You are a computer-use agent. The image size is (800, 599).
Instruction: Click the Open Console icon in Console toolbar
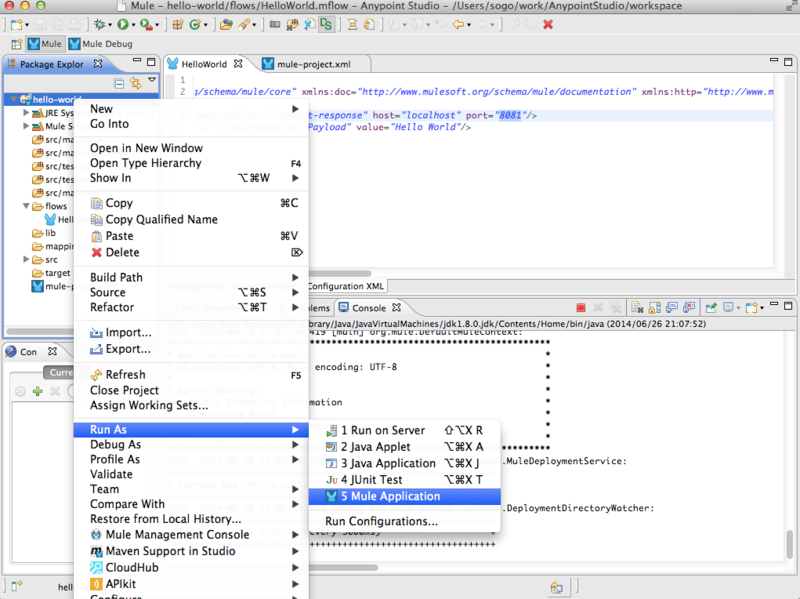tap(754, 308)
